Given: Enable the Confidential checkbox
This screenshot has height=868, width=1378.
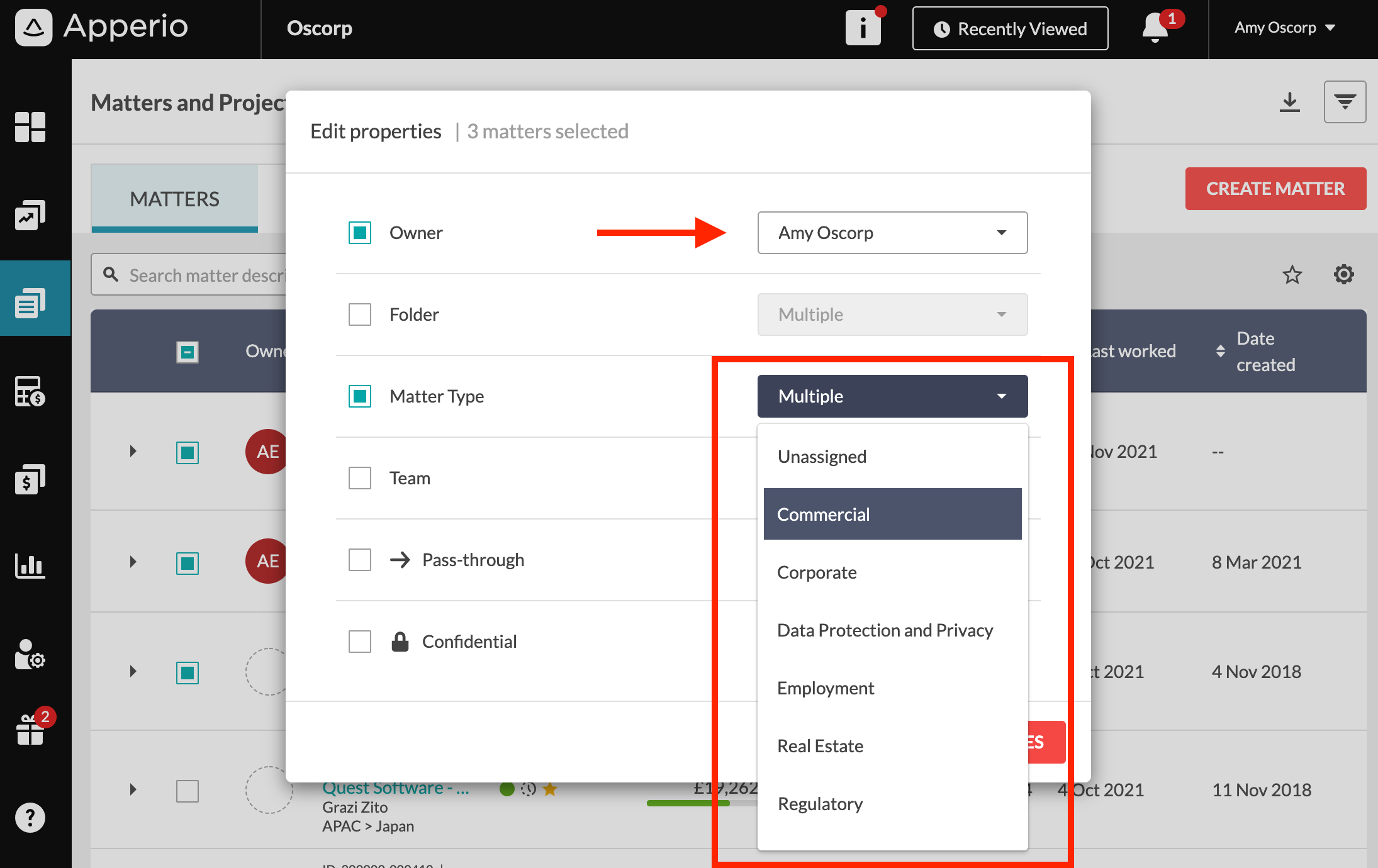Looking at the screenshot, I should click(x=360, y=642).
